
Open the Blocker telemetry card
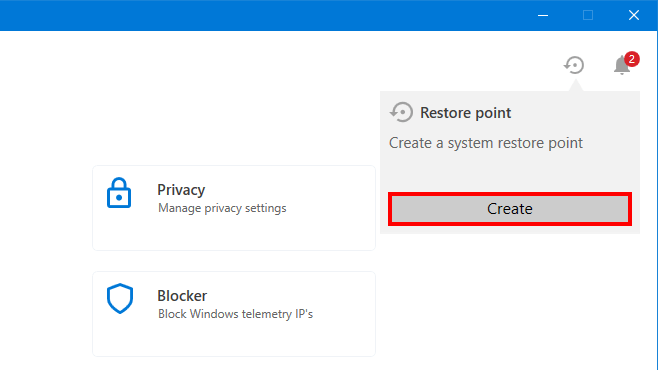(x=234, y=314)
